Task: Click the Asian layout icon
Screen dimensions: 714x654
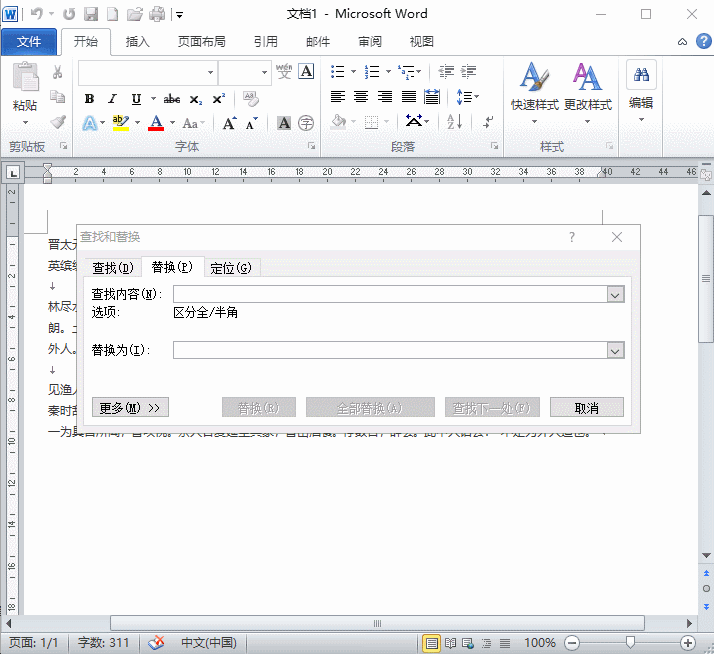Action: point(414,121)
